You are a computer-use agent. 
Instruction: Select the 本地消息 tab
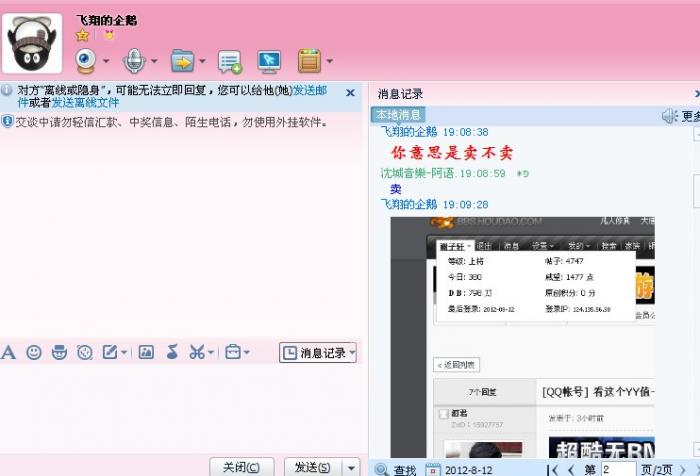[398, 115]
